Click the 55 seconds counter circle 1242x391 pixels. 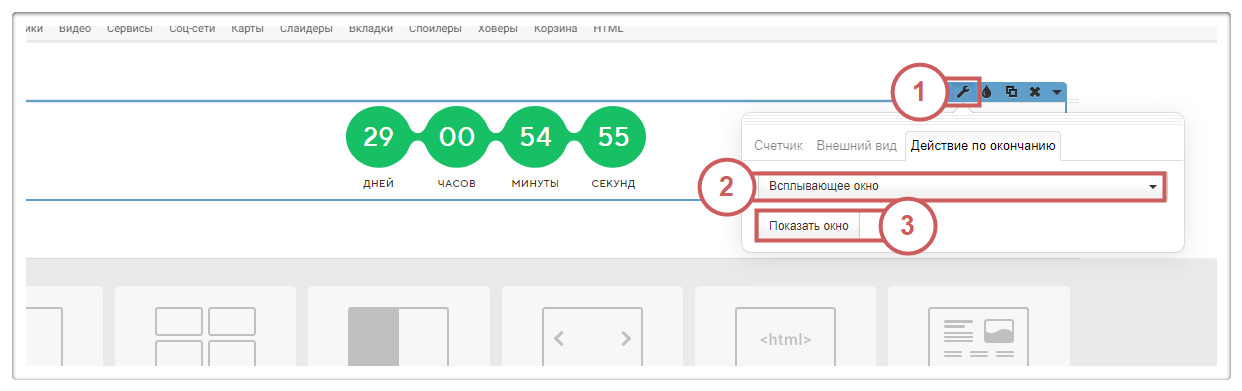pyautogui.click(x=614, y=137)
